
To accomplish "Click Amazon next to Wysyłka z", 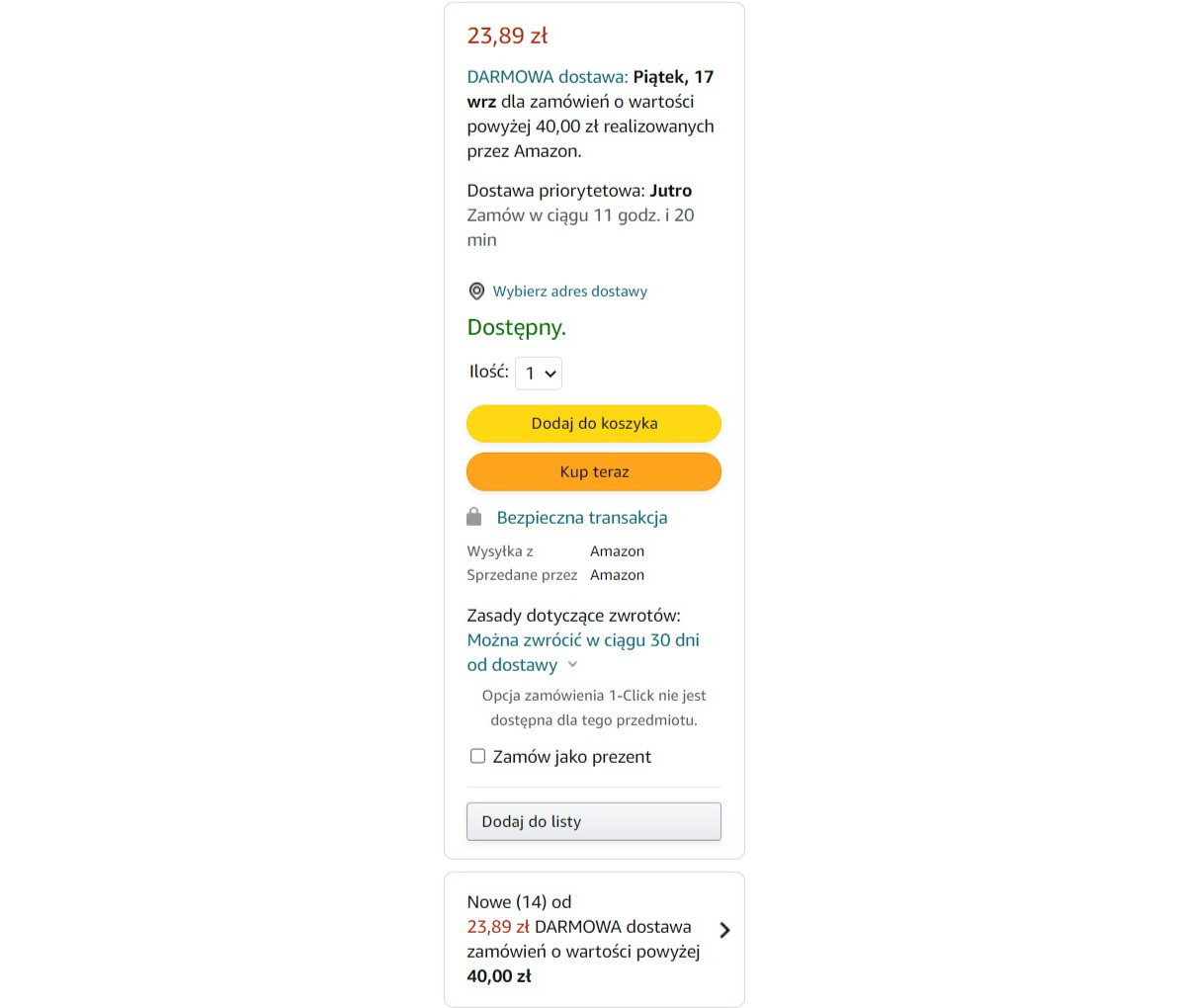I will tap(618, 551).
